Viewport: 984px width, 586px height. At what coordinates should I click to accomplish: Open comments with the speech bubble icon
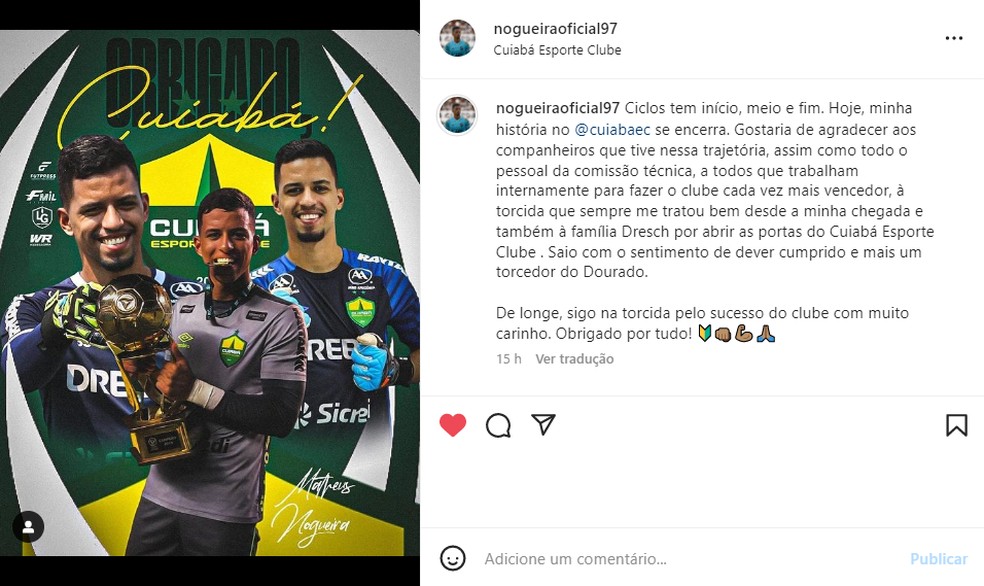pyautogui.click(x=498, y=425)
